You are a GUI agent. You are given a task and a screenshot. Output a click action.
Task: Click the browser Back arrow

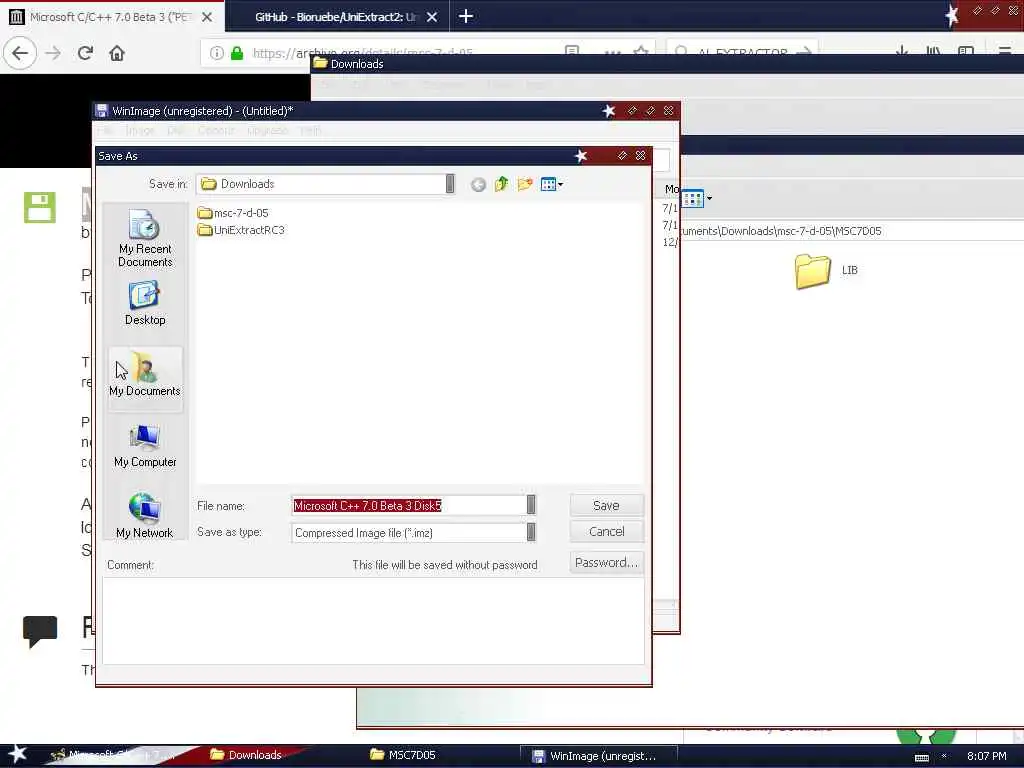[x=20, y=53]
